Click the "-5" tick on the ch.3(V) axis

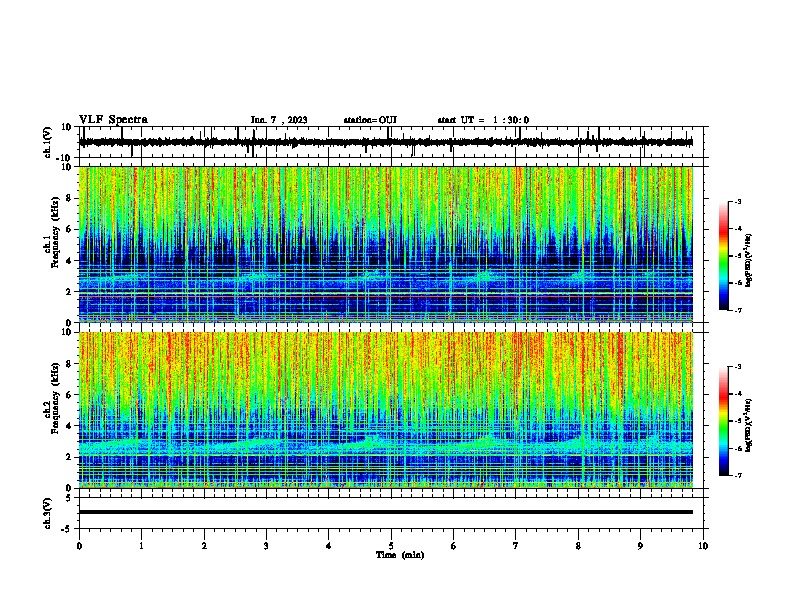[x=67, y=529]
